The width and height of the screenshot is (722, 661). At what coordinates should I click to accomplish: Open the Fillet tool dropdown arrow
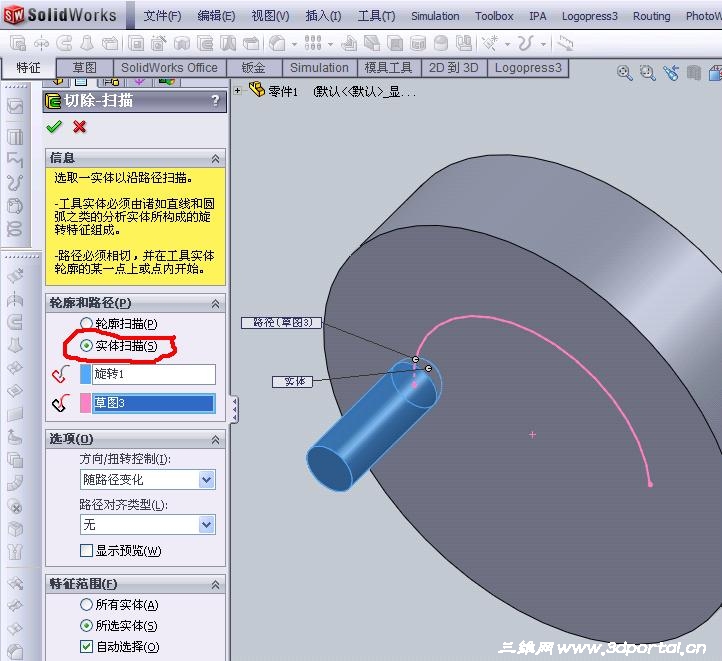(294, 45)
